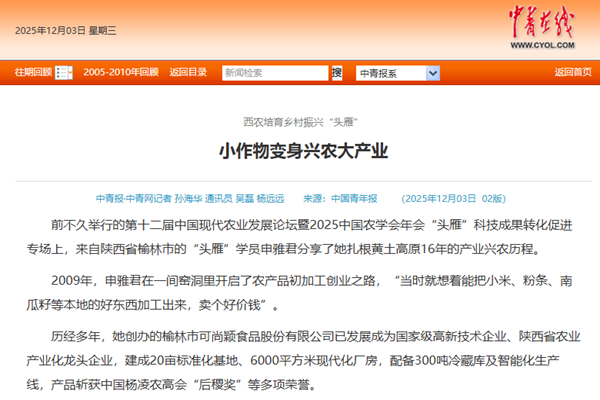Screen dimensions: 600x400
Task: Select 返回目录 in the navigation bar
Action: tap(188, 72)
